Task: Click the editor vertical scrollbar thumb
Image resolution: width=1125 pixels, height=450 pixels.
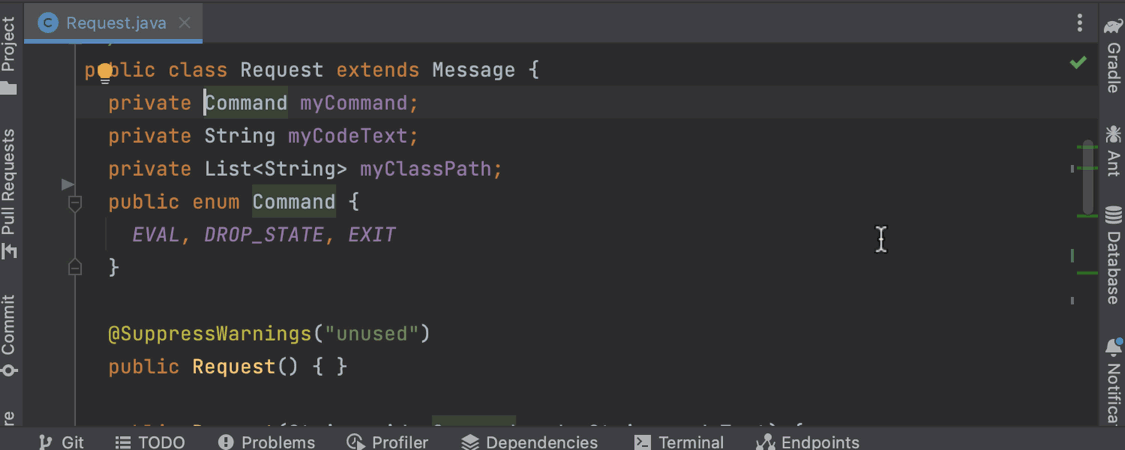Action: (1088, 178)
